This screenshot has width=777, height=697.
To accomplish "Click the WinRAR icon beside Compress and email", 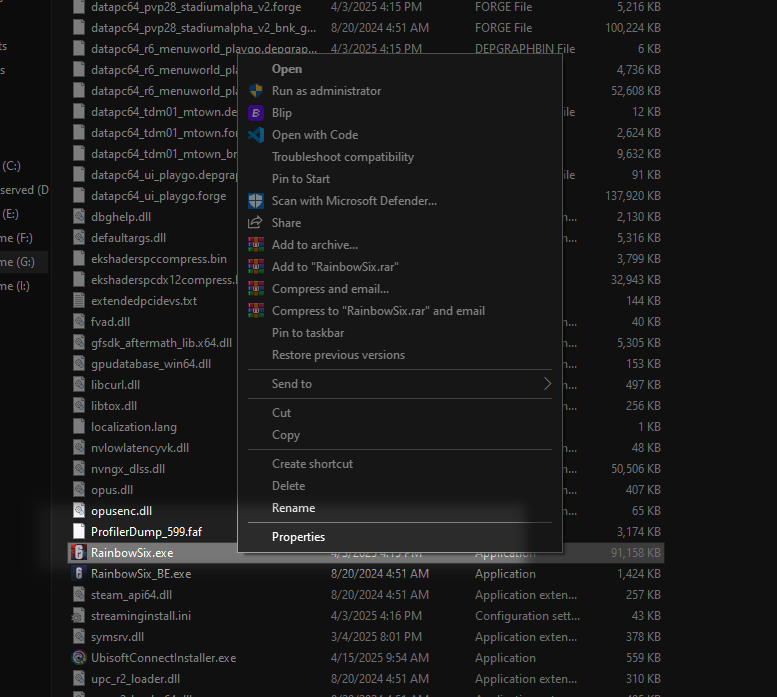I will [x=256, y=289].
